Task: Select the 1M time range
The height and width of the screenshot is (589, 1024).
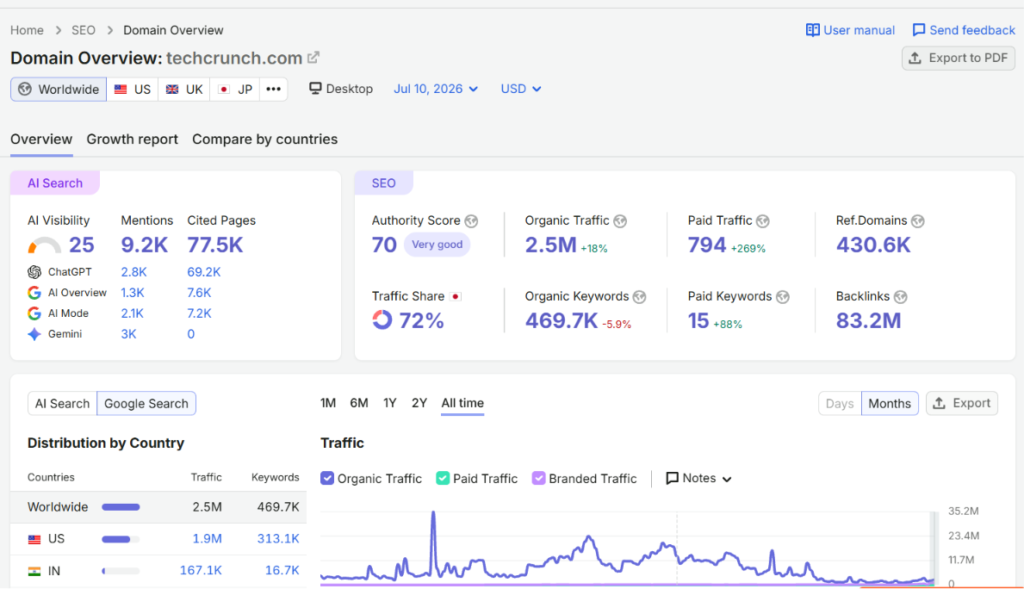Action: [x=328, y=403]
